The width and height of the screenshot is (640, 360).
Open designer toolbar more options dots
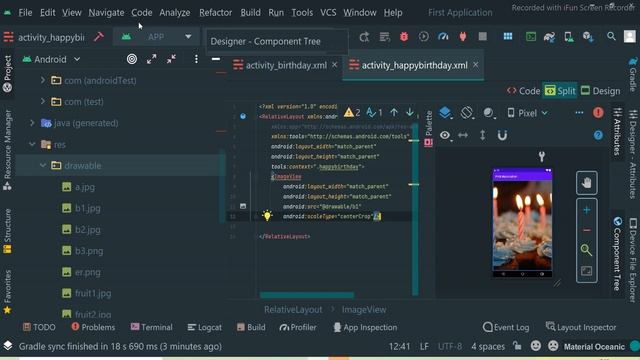579,113
